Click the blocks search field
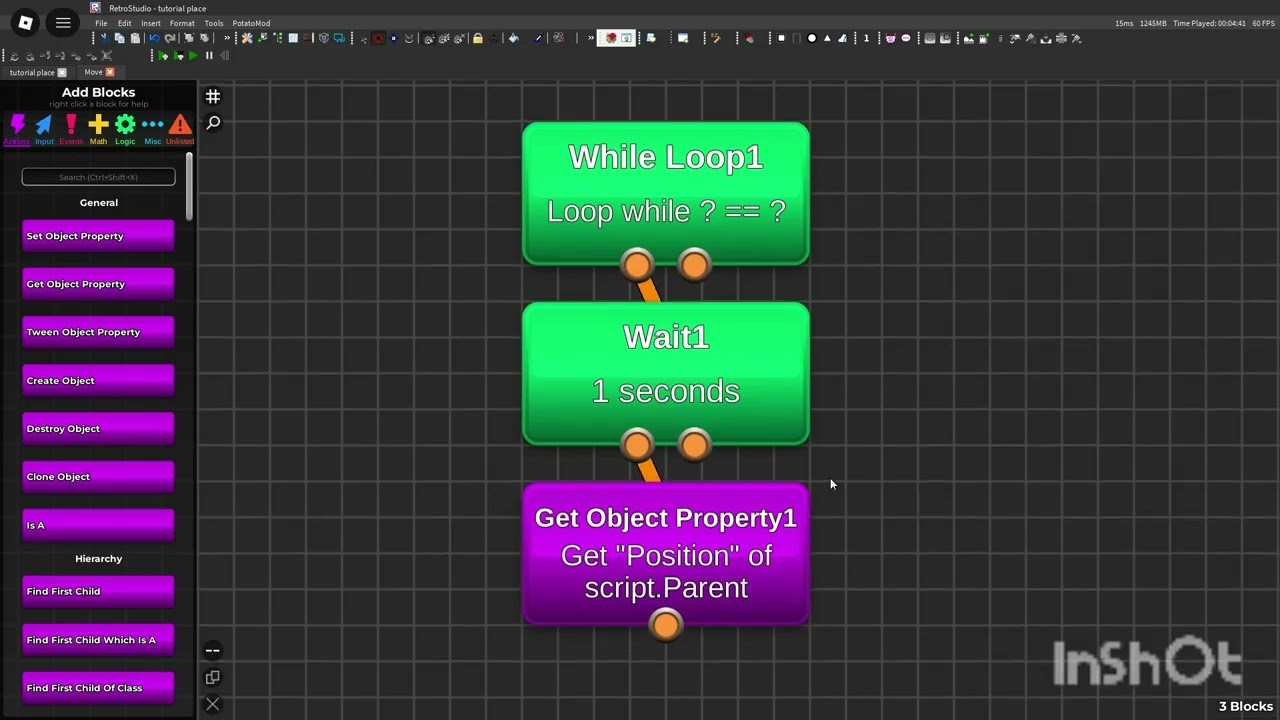Viewport: 1280px width, 720px height. [x=98, y=177]
